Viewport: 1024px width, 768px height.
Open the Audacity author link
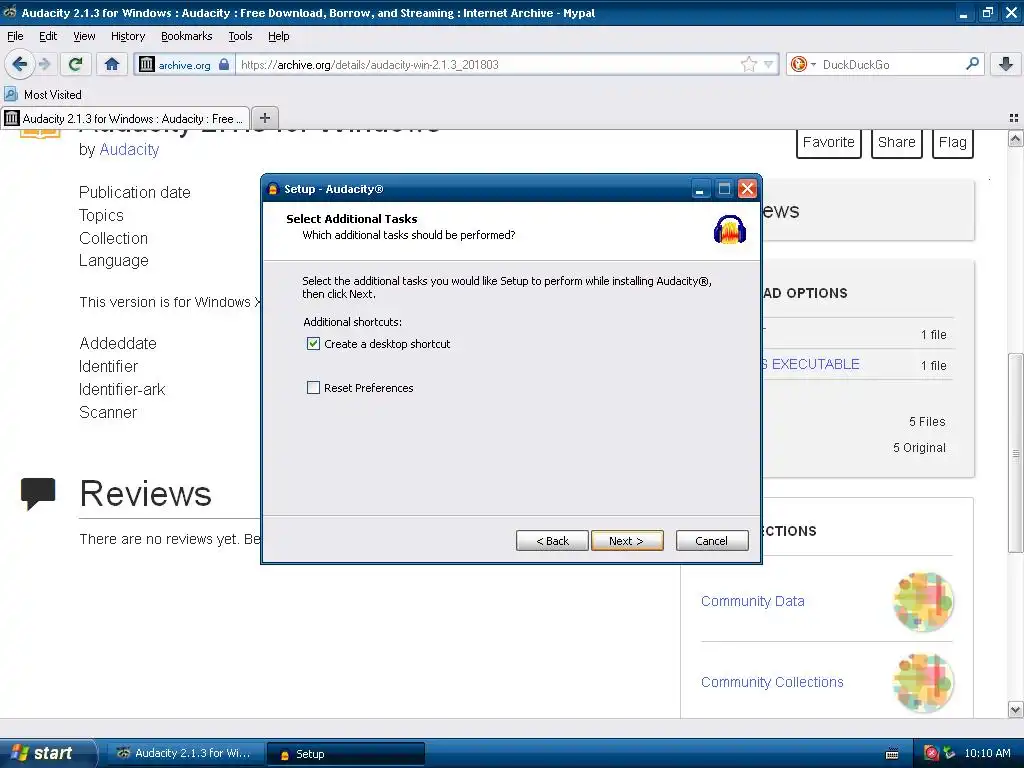pyautogui.click(x=129, y=150)
